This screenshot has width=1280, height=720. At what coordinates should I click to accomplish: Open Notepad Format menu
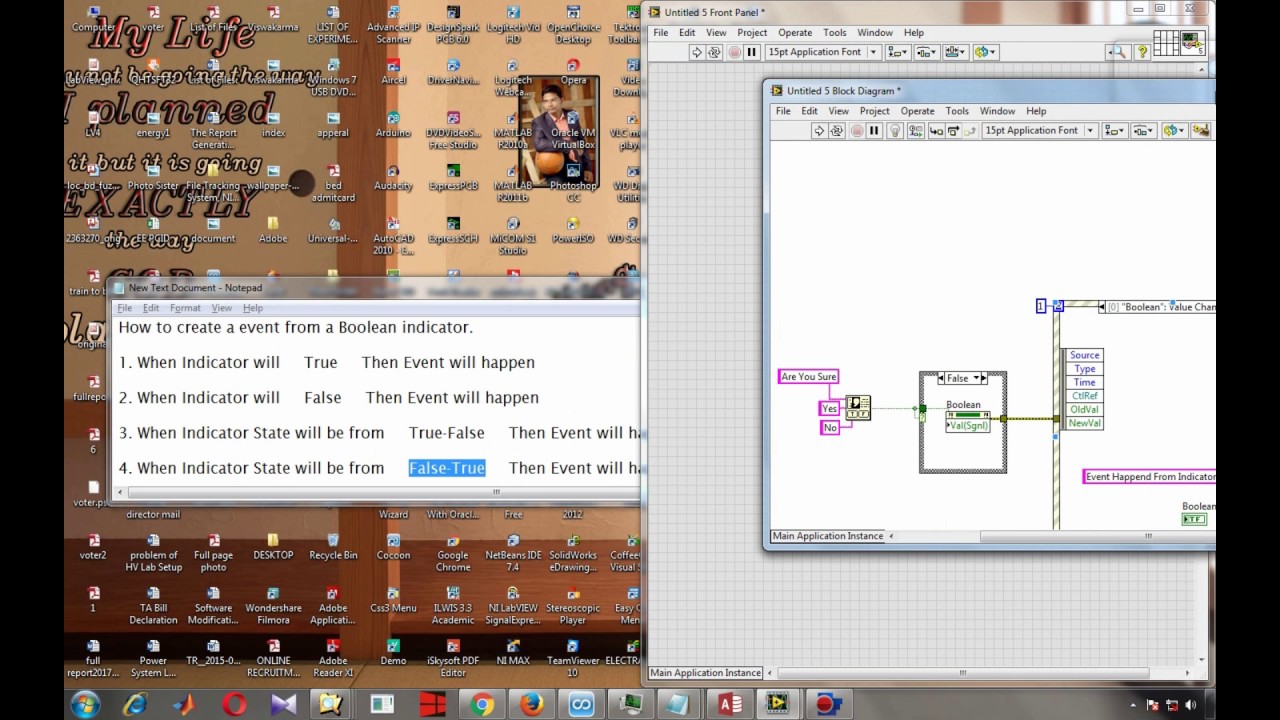click(x=185, y=308)
